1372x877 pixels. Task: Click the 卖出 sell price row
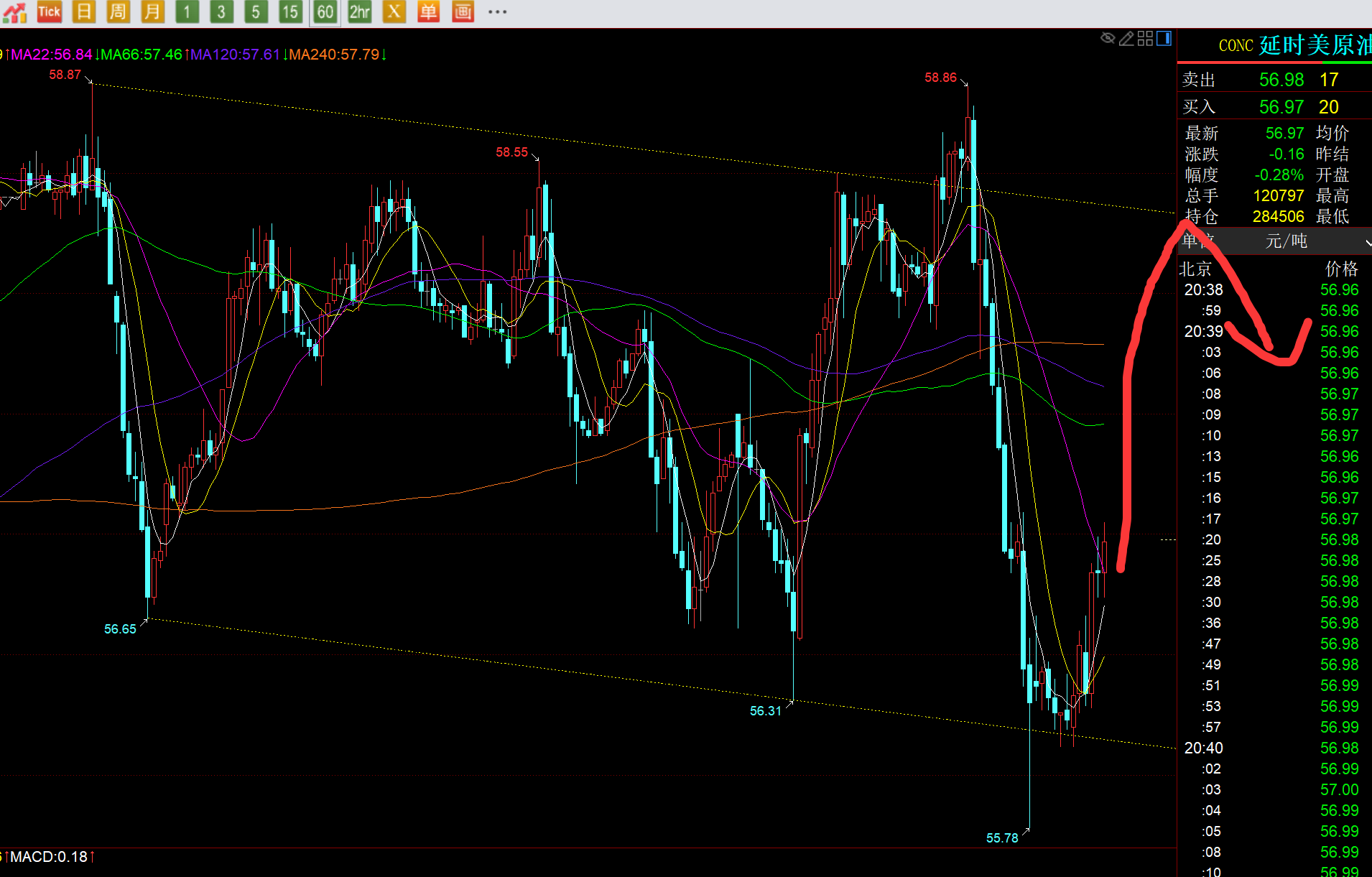pos(1274,80)
